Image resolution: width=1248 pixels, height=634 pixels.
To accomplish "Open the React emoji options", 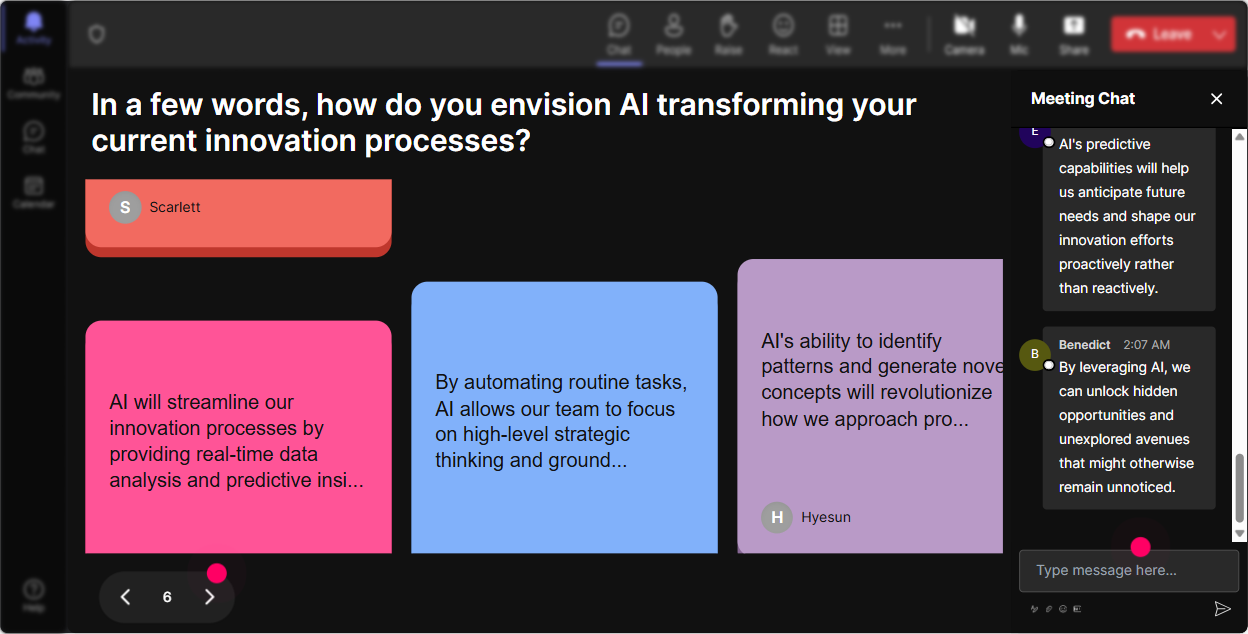I will (783, 34).
